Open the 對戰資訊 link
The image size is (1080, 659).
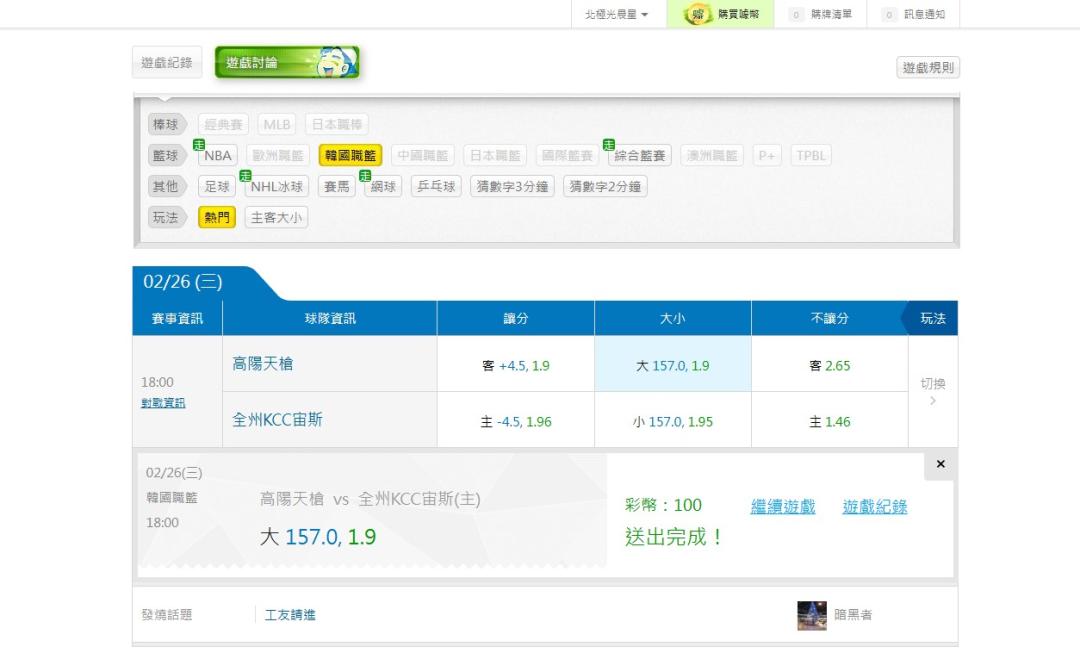[163, 404]
